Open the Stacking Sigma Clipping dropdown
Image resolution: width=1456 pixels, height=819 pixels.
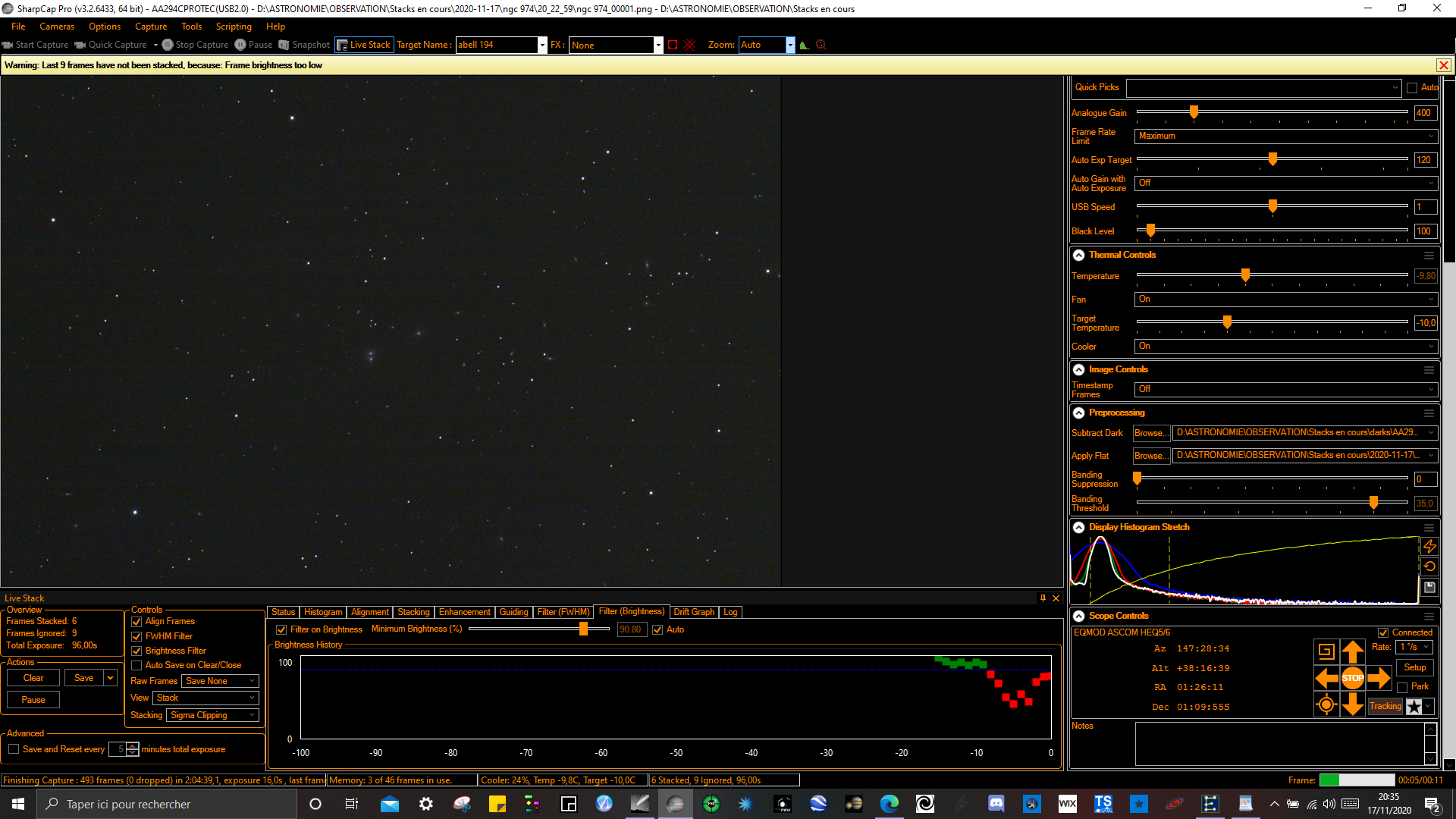[x=213, y=715]
